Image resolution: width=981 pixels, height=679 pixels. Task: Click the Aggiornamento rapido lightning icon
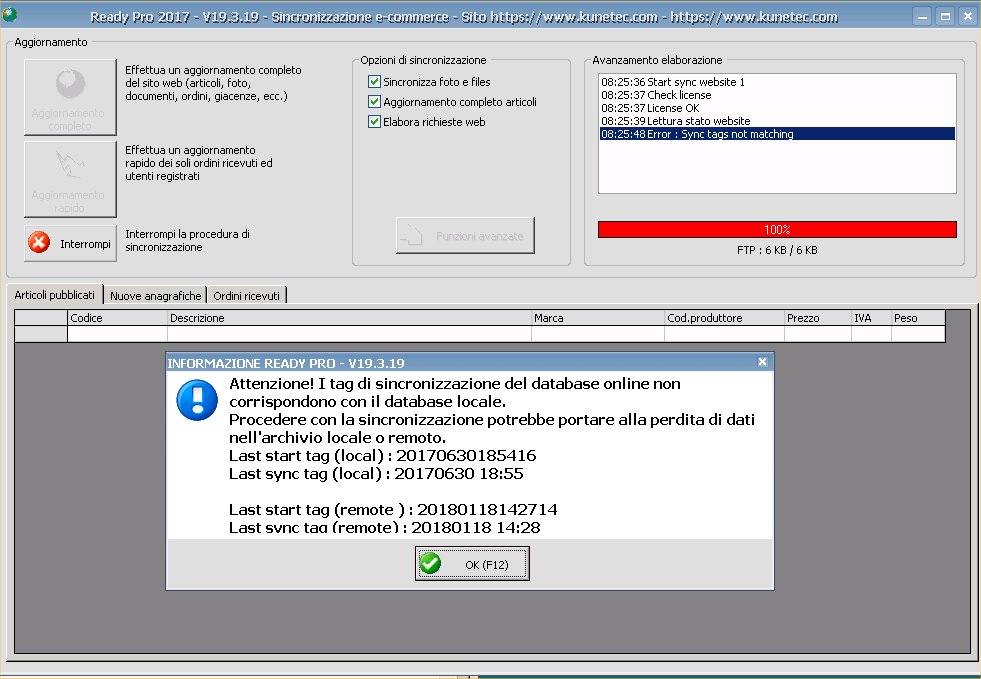click(x=70, y=164)
